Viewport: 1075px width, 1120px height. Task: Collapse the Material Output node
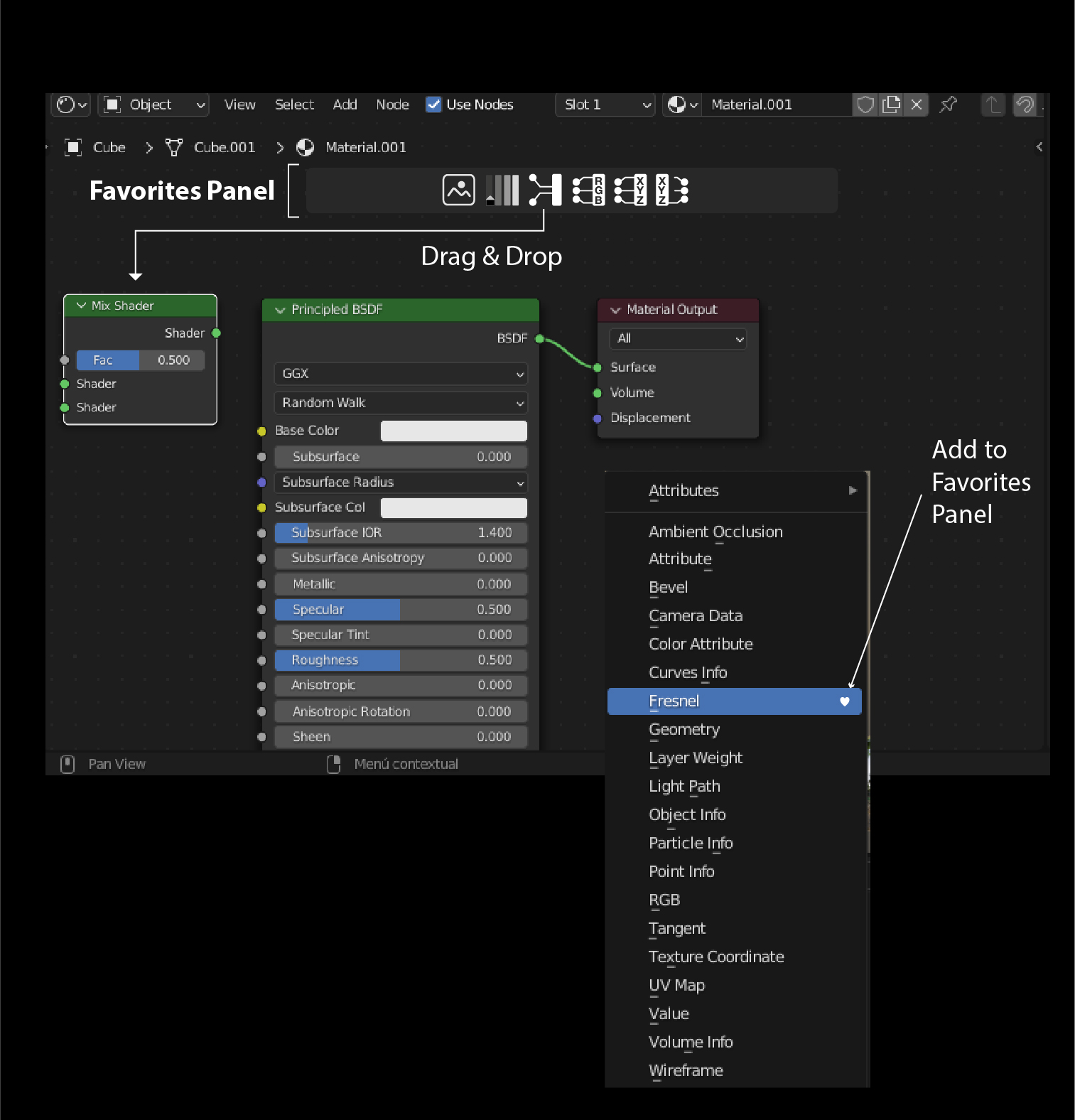(x=615, y=310)
